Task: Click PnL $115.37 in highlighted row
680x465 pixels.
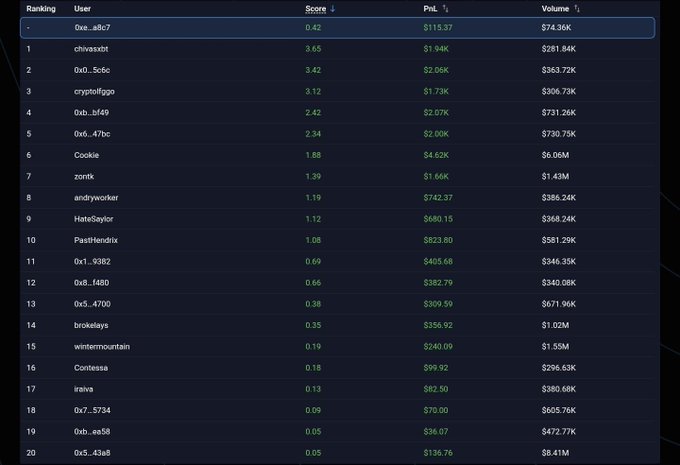Action: [438, 28]
